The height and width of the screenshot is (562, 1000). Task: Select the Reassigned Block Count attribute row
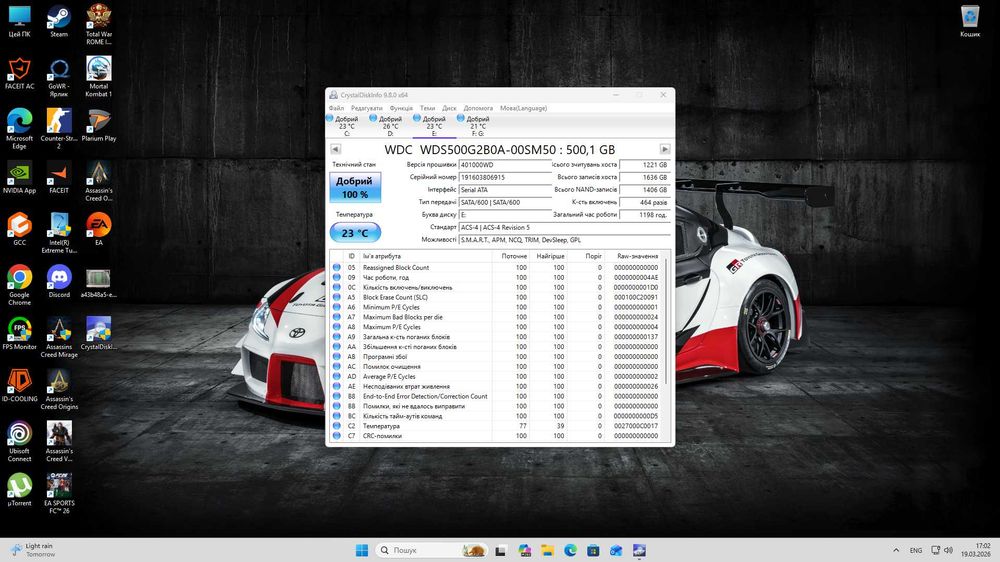(x=396, y=268)
